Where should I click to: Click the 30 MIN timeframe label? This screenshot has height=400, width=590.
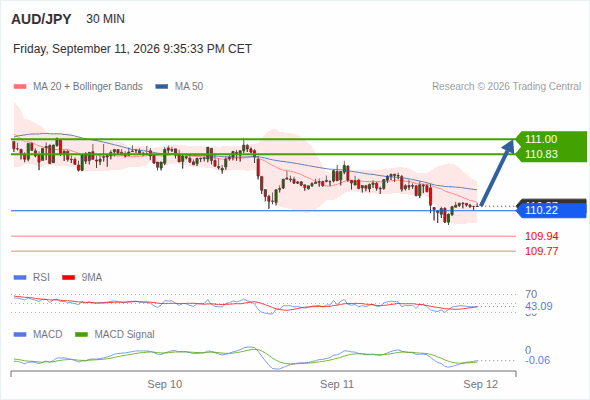[x=105, y=19]
